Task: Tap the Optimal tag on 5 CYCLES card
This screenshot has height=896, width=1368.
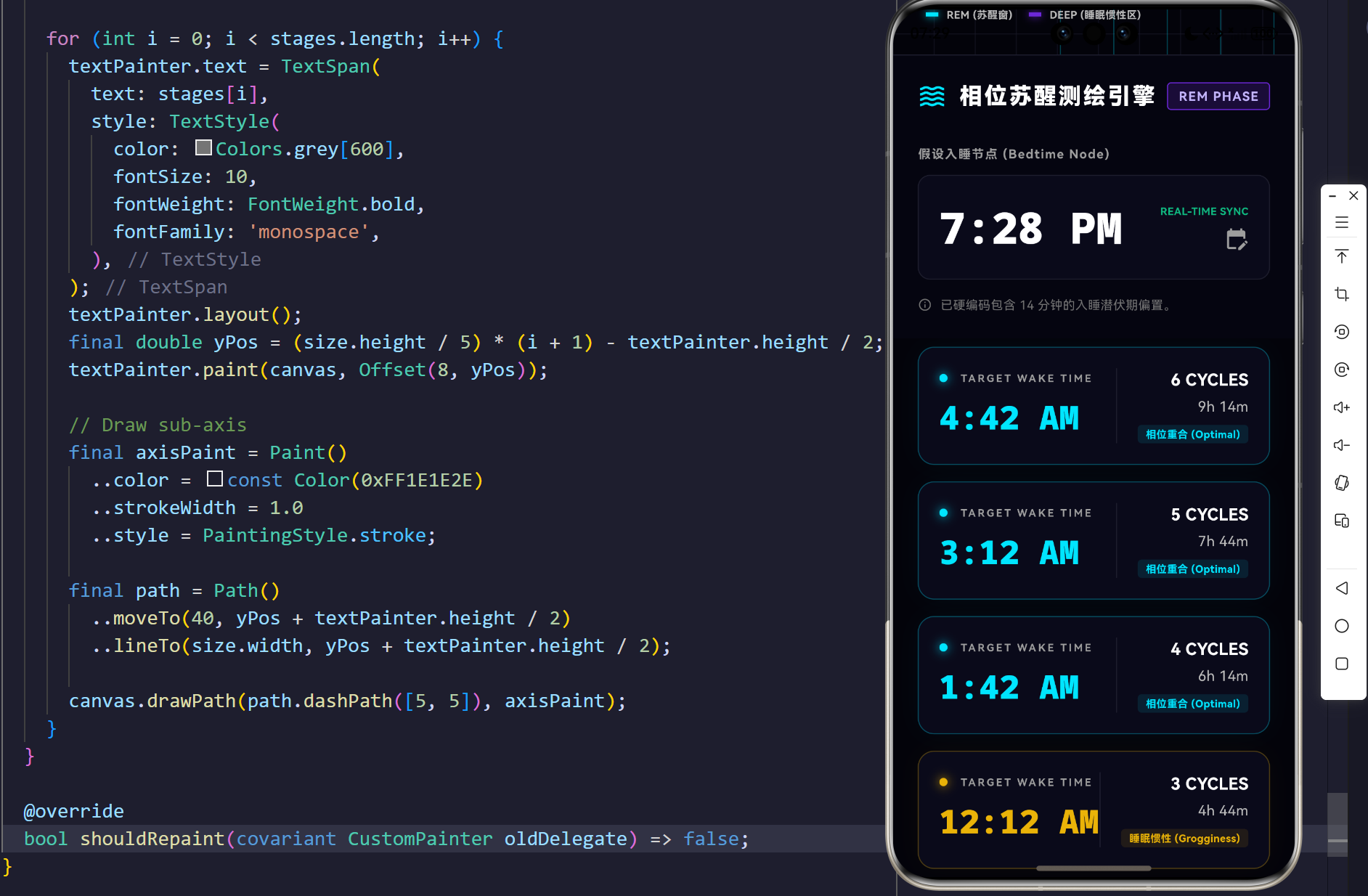Action: coord(1193,569)
